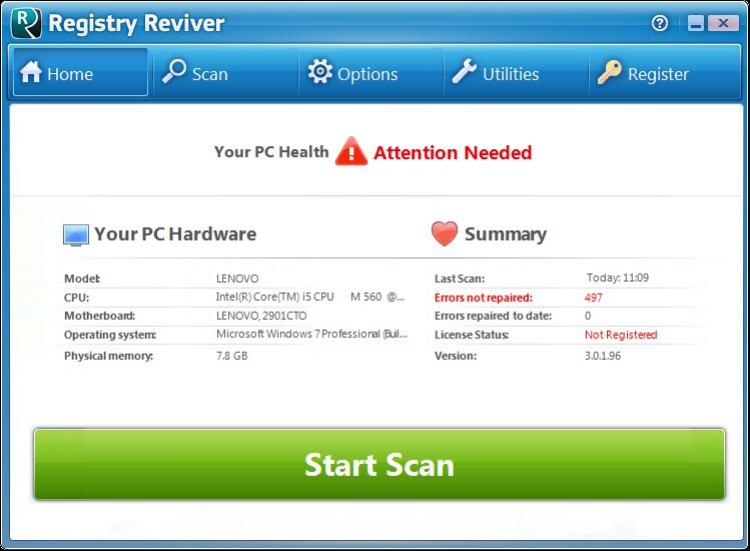
Task: Click the Errors not repaired label
Action: click(483, 298)
